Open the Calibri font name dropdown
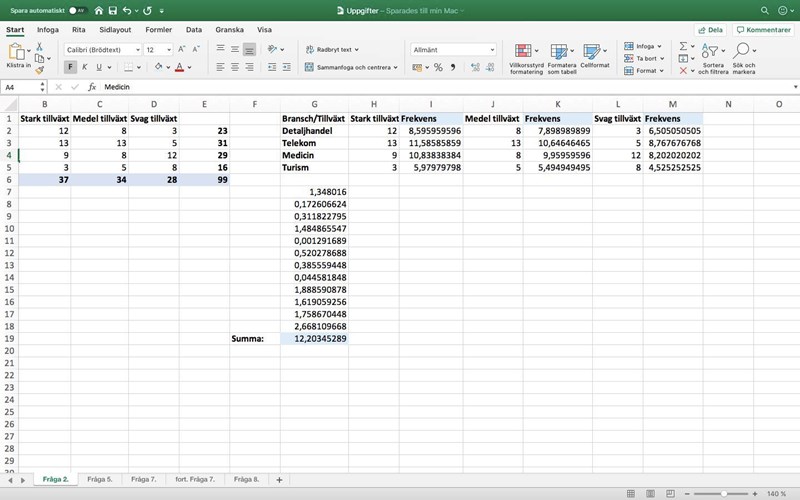800x500 pixels. (x=105, y=49)
